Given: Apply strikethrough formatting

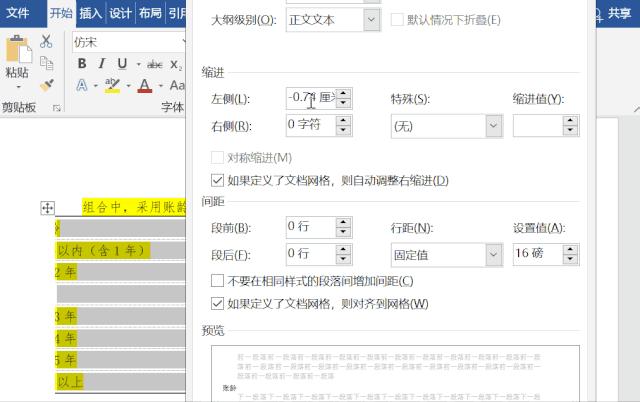Looking at the screenshot, I should pyautogui.click(x=155, y=64).
